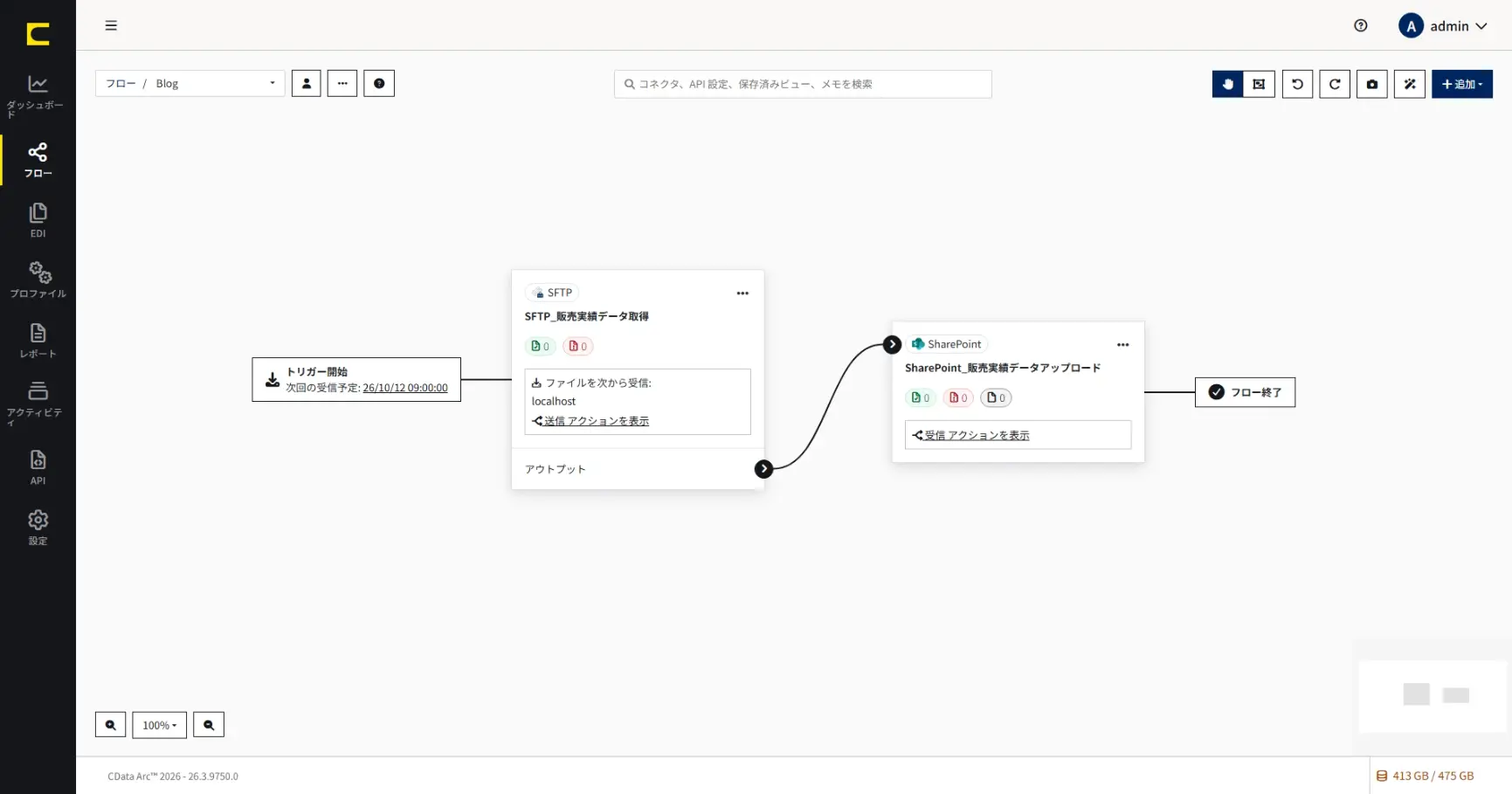Image resolution: width=1512 pixels, height=794 pixels.
Task: Select the フロー終了 end node
Action: [1245, 392]
